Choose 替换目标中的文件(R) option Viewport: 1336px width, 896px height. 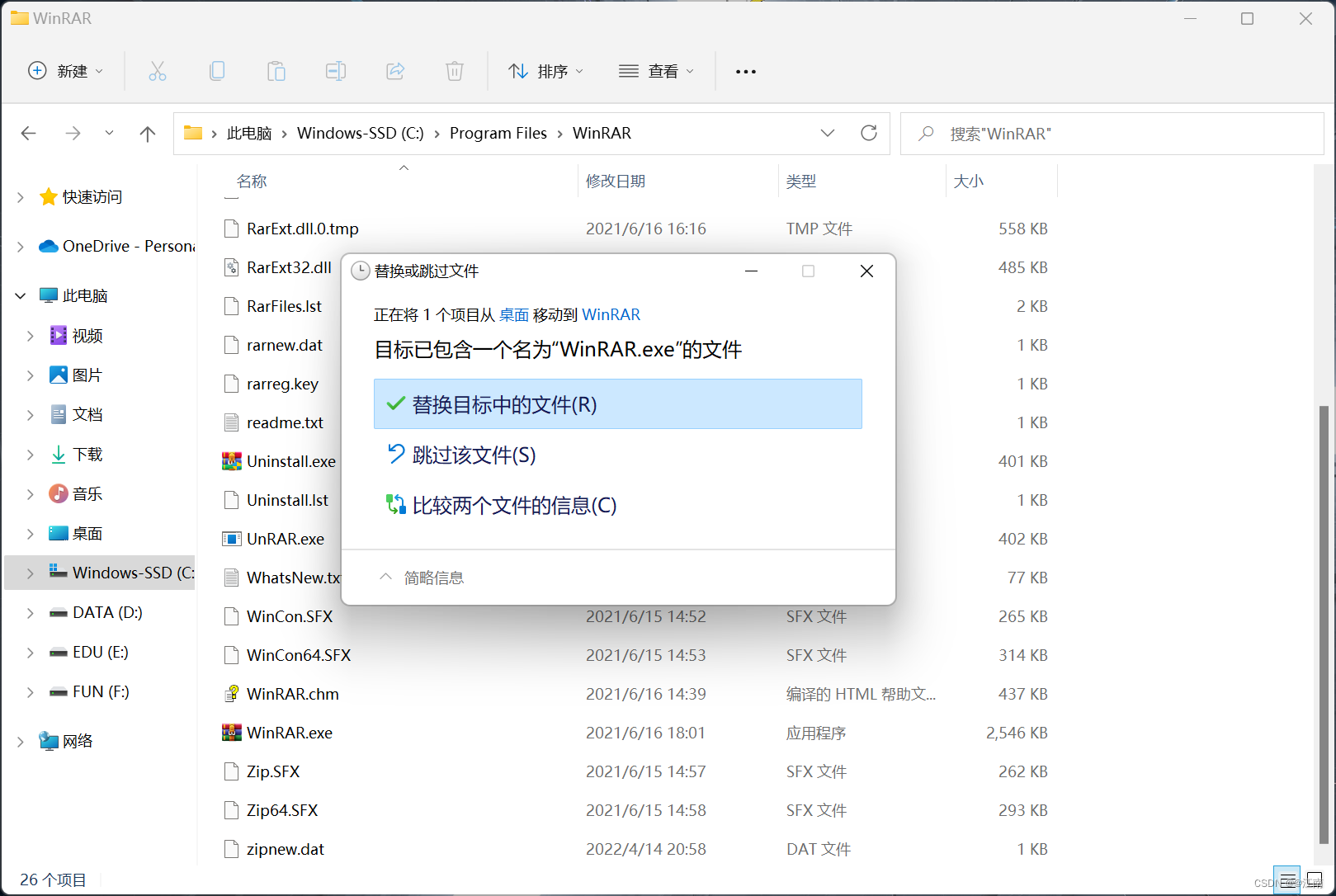pyautogui.click(x=618, y=404)
